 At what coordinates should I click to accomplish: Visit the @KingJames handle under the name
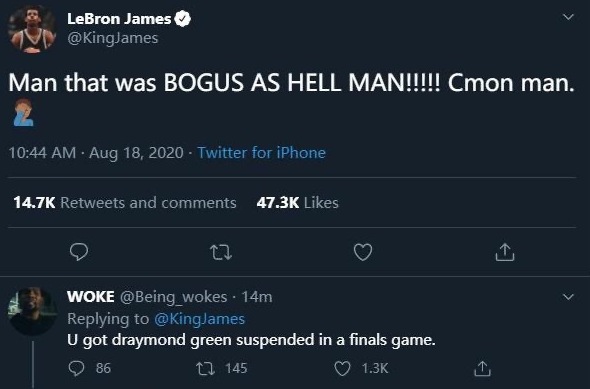tap(113, 38)
